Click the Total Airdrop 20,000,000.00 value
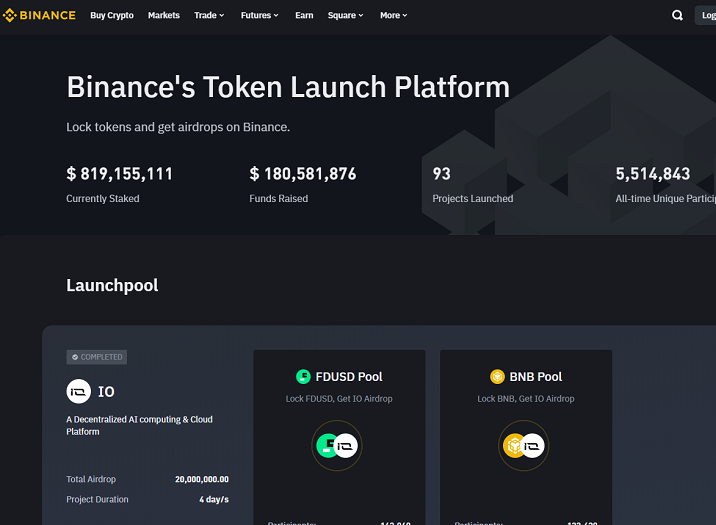The width and height of the screenshot is (716, 525). (x=202, y=479)
